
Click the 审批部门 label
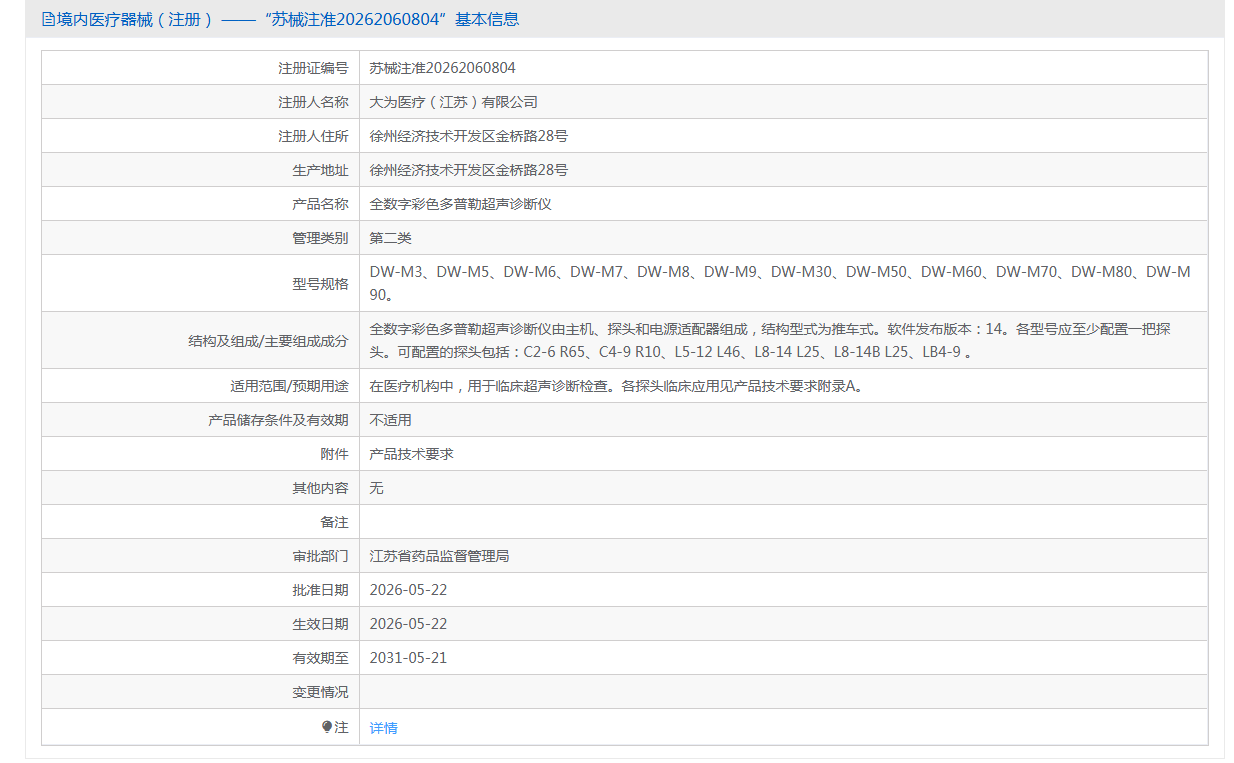click(x=320, y=556)
